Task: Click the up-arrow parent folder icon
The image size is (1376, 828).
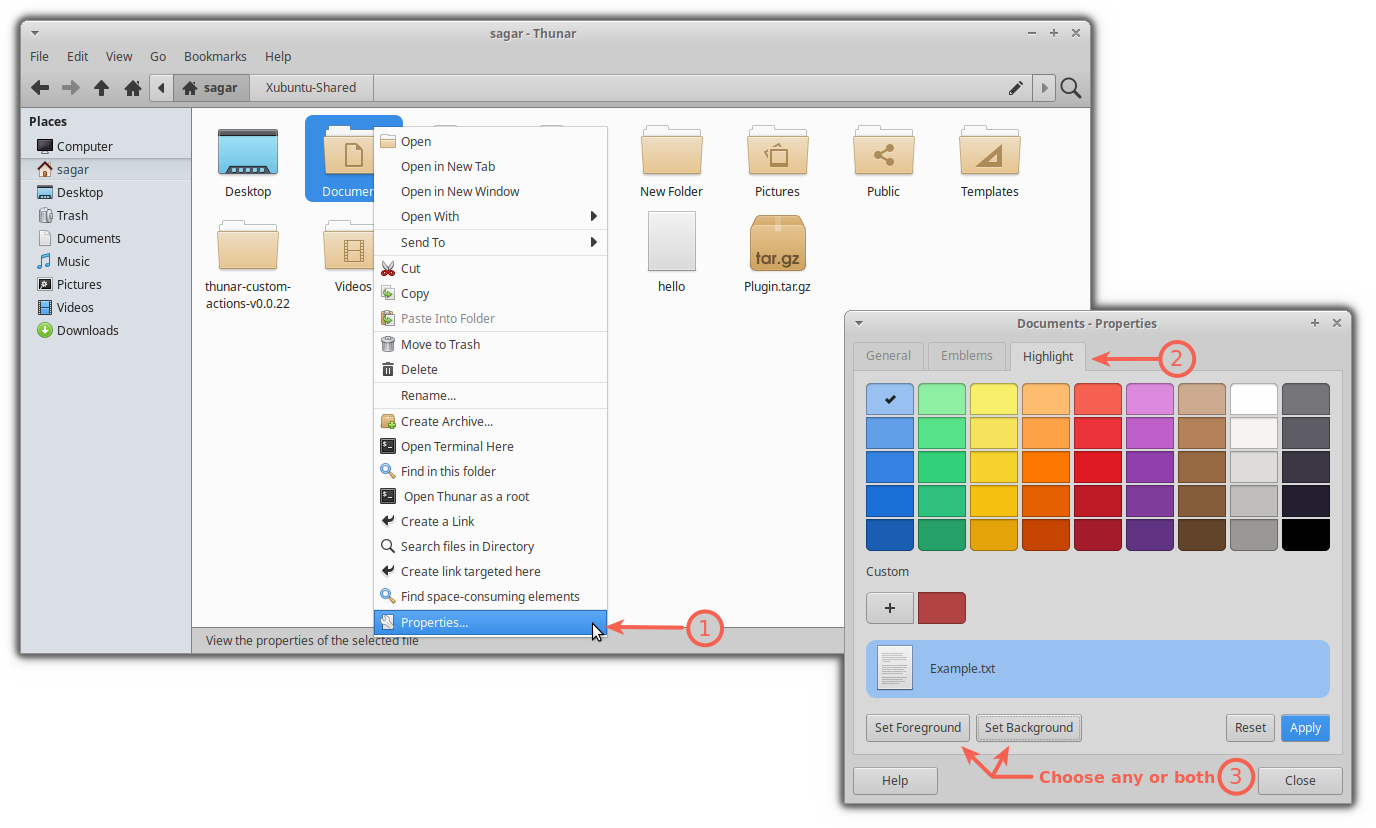Action: (101, 88)
